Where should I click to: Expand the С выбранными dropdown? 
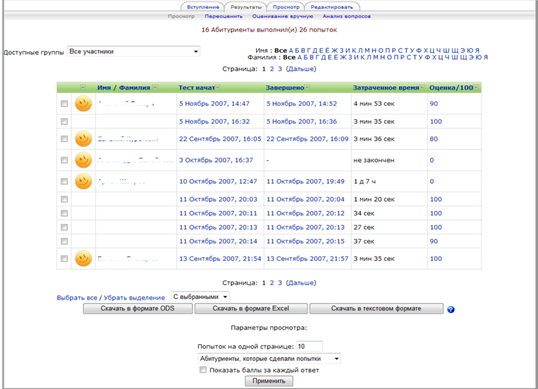[x=200, y=297]
